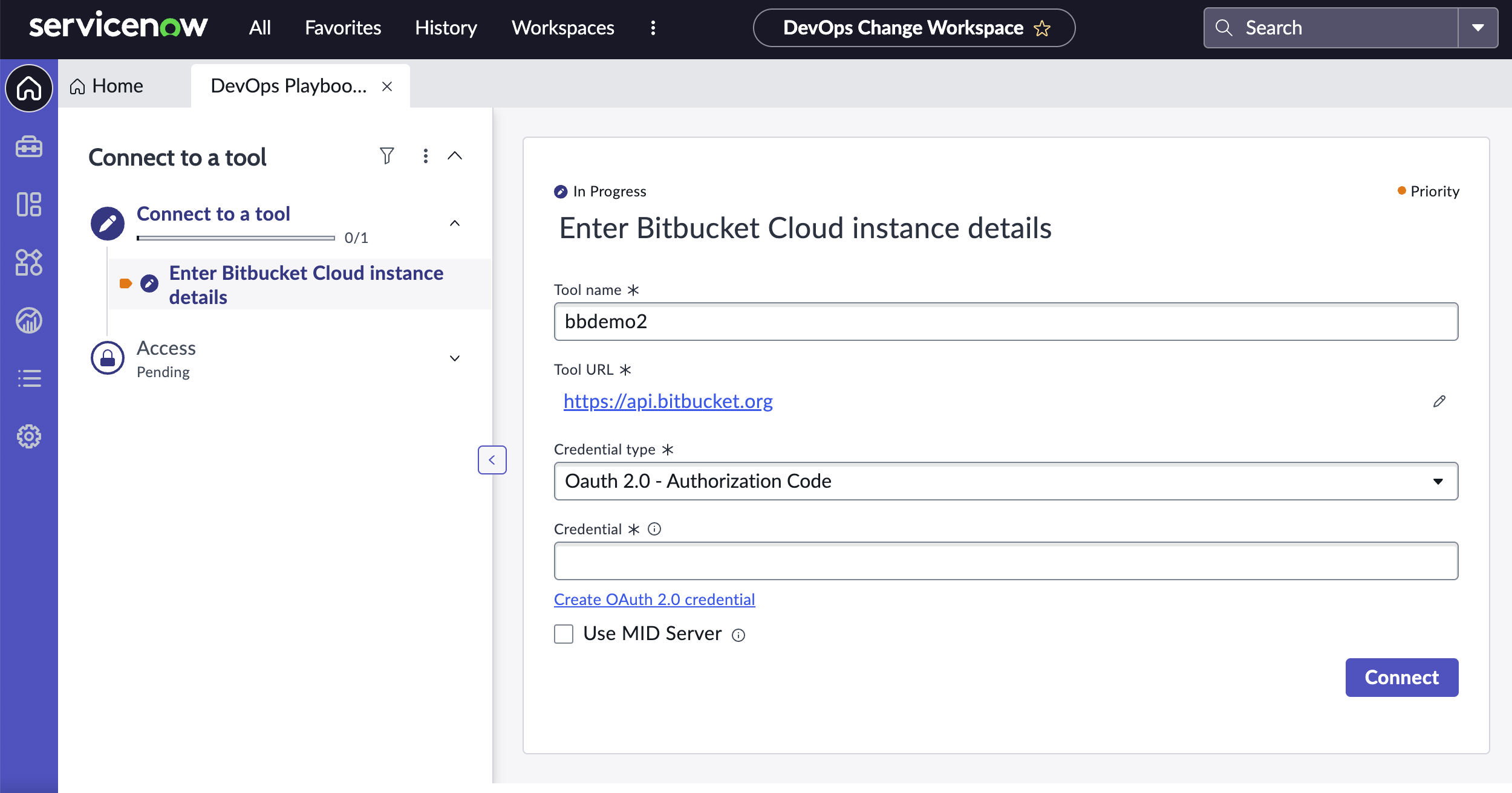The height and width of the screenshot is (793, 1512).
Task: Open the api.bitbucket.org URL link
Action: [x=668, y=401]
